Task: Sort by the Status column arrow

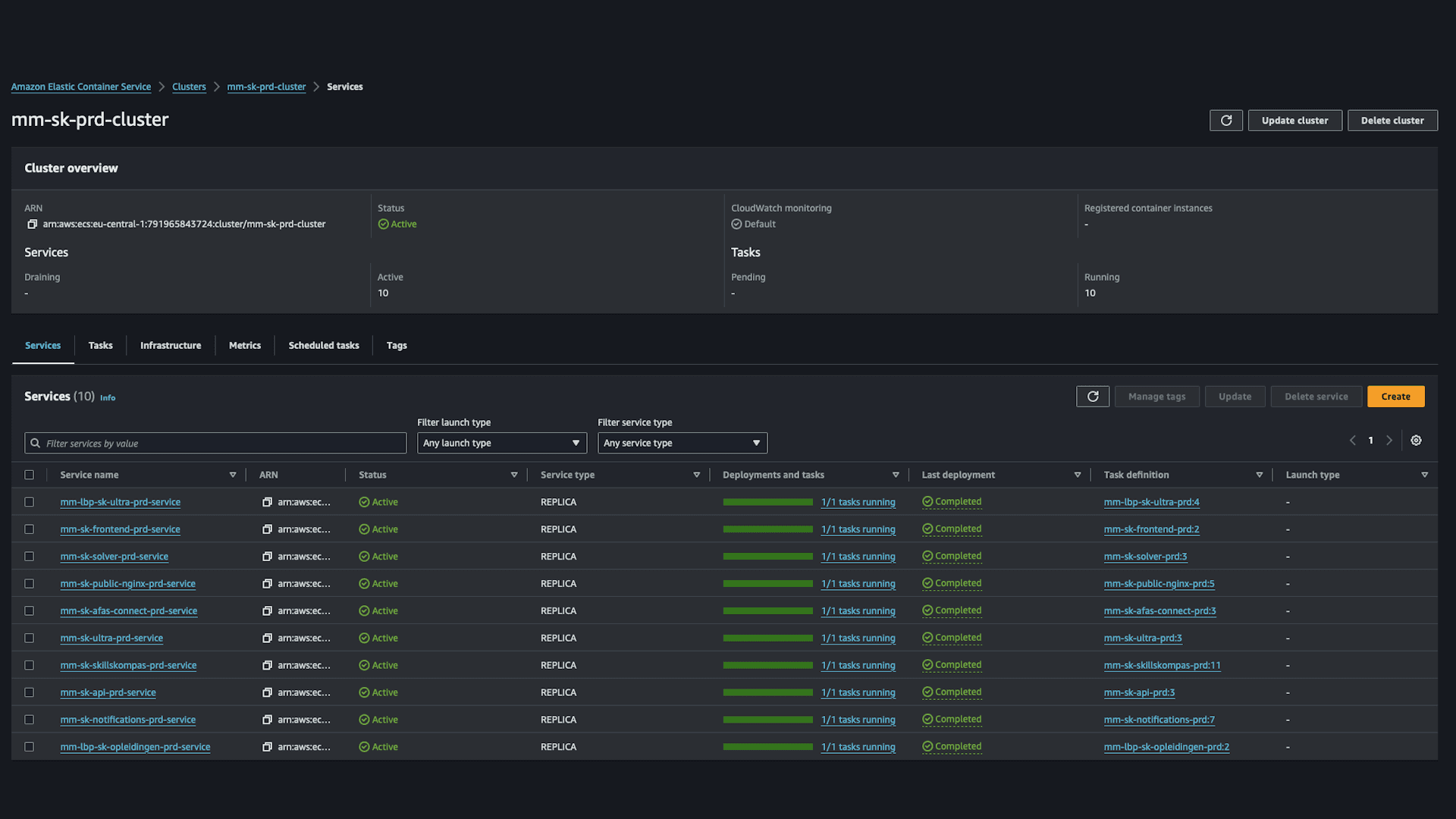Action: coord(514,475)
